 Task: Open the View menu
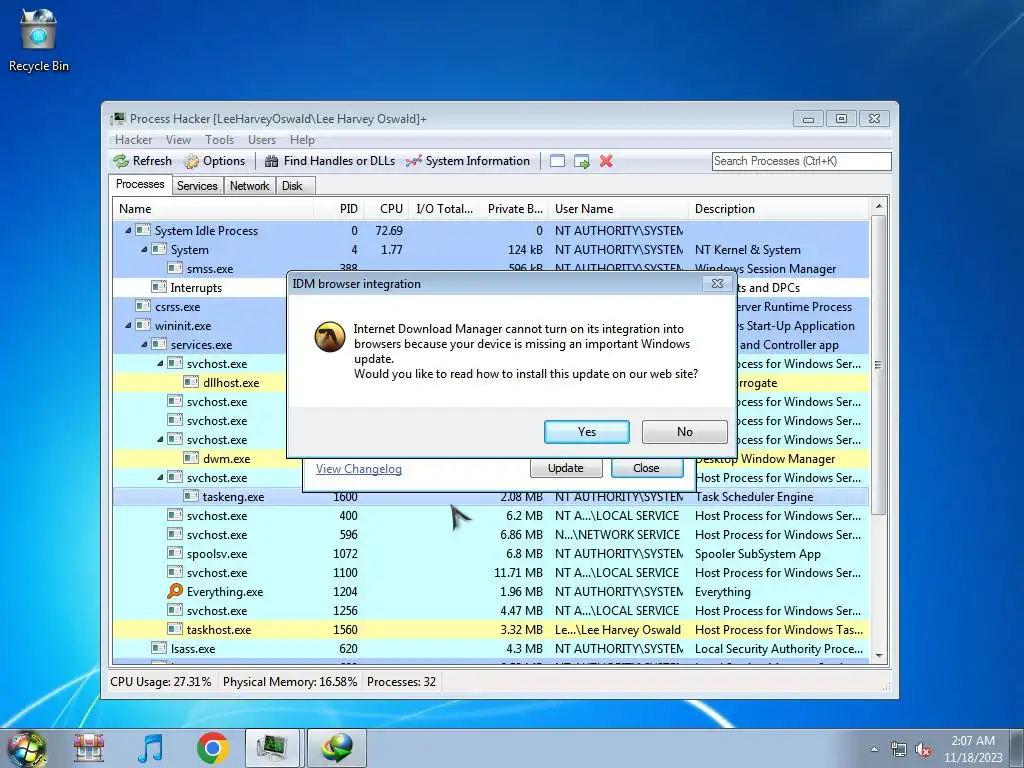point(178,140)
